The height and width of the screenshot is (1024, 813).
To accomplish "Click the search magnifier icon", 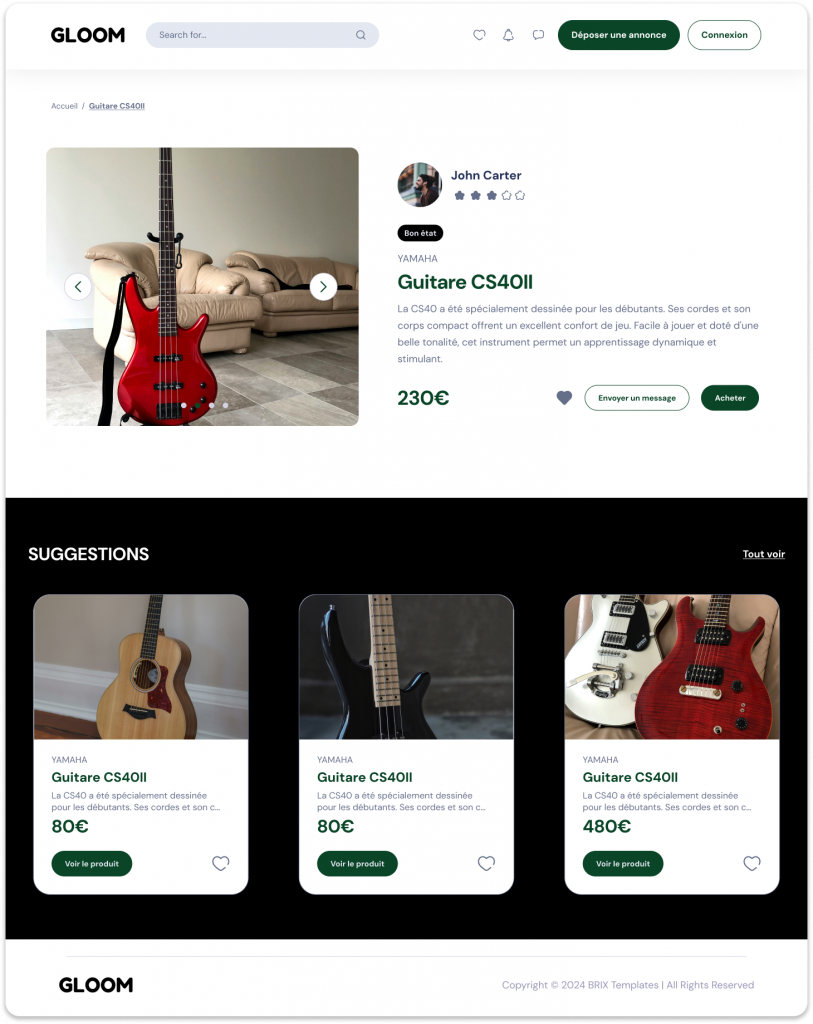I will click(360, 35).
